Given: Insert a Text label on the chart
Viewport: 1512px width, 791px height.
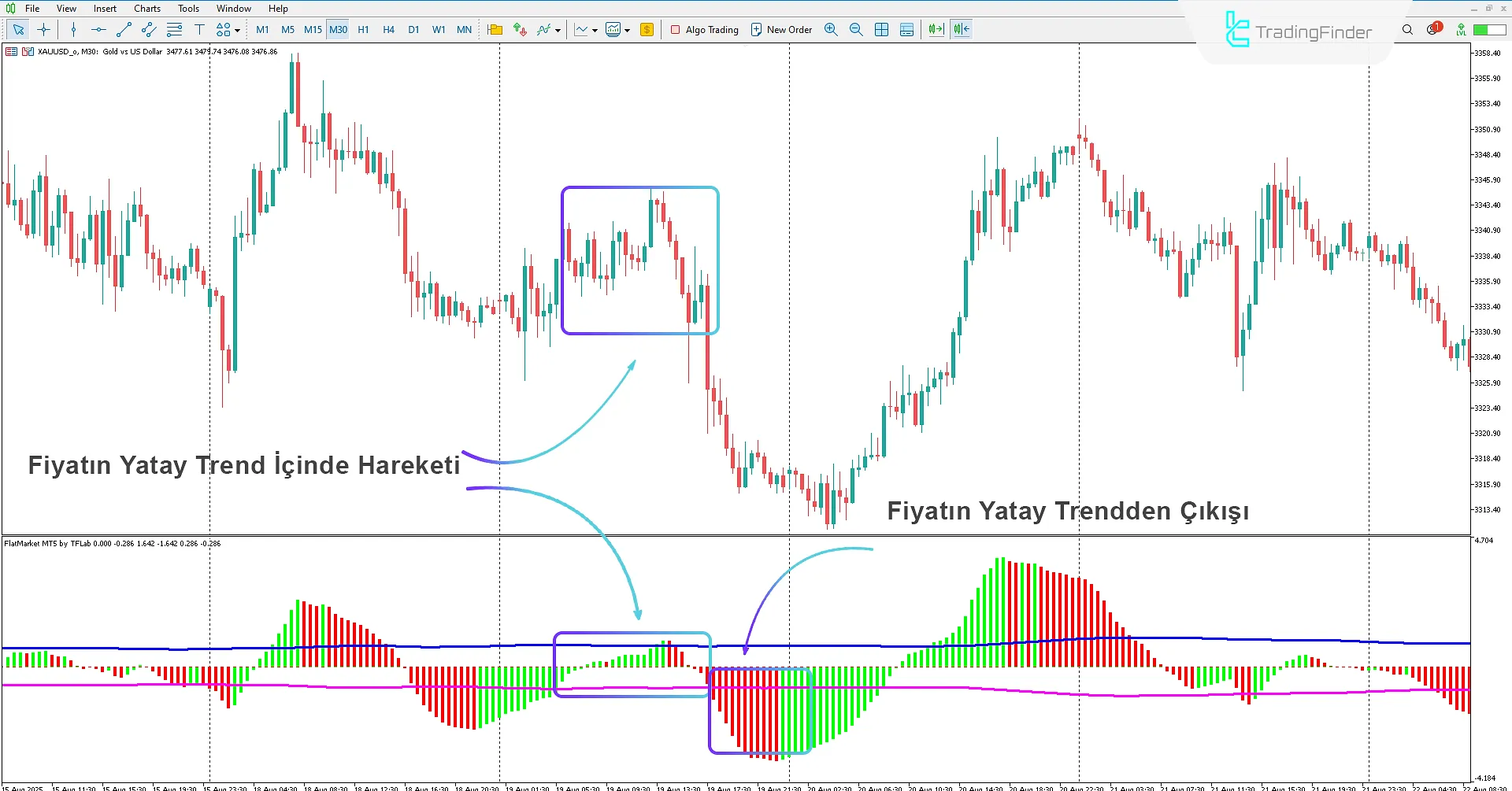Looking at the screenshot, I should pos(200,29).
